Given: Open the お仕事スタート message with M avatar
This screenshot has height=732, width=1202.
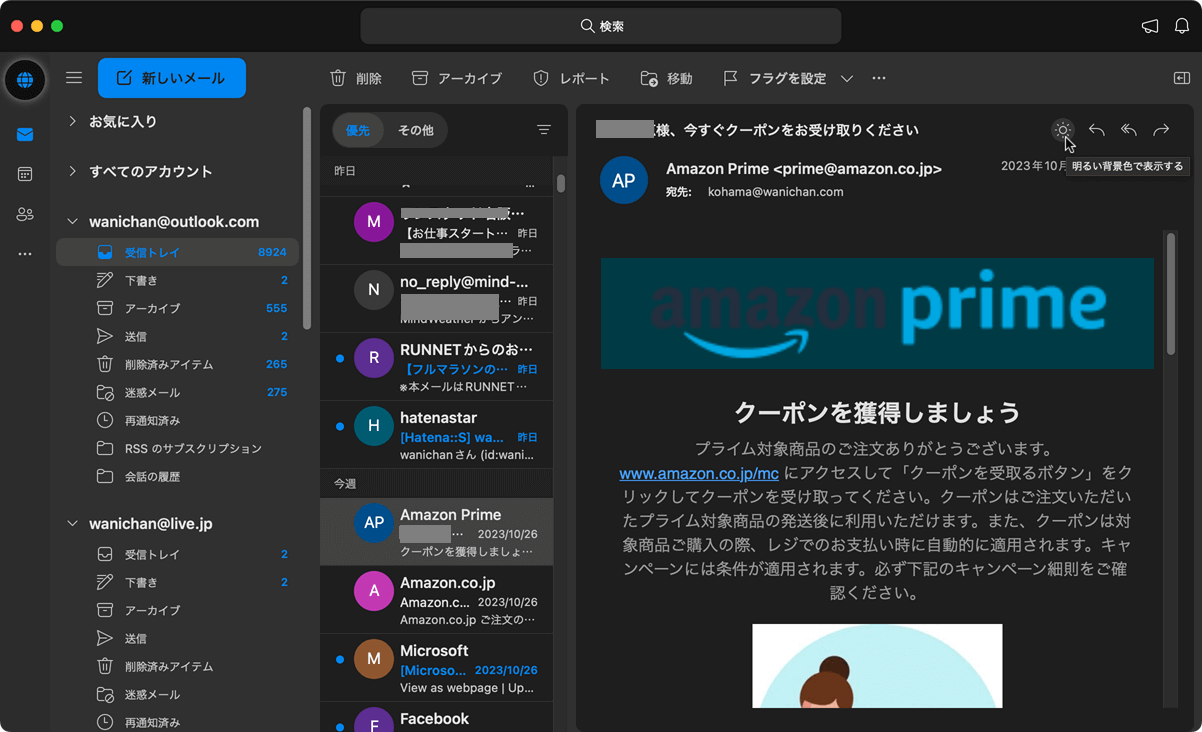Looking at the screenshot, I should [x=436, y=231].
